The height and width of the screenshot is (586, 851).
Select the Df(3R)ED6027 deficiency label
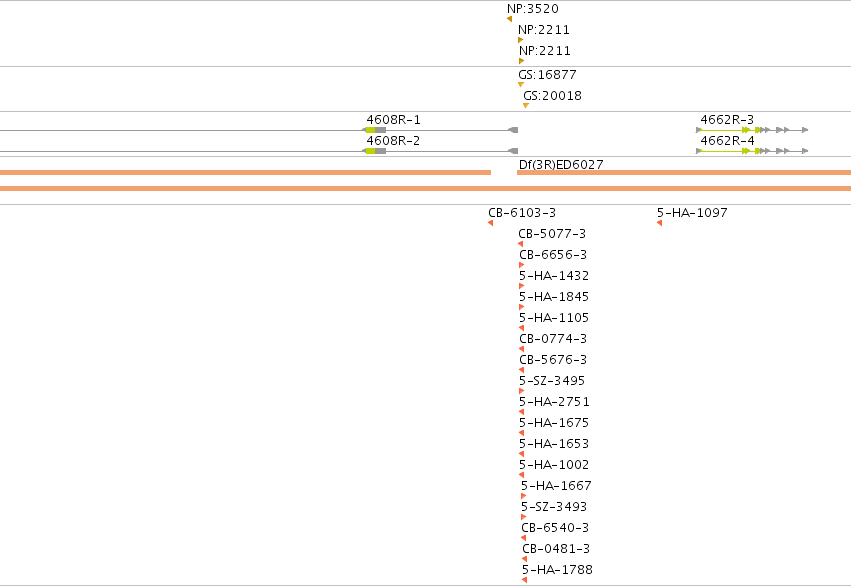561,164
